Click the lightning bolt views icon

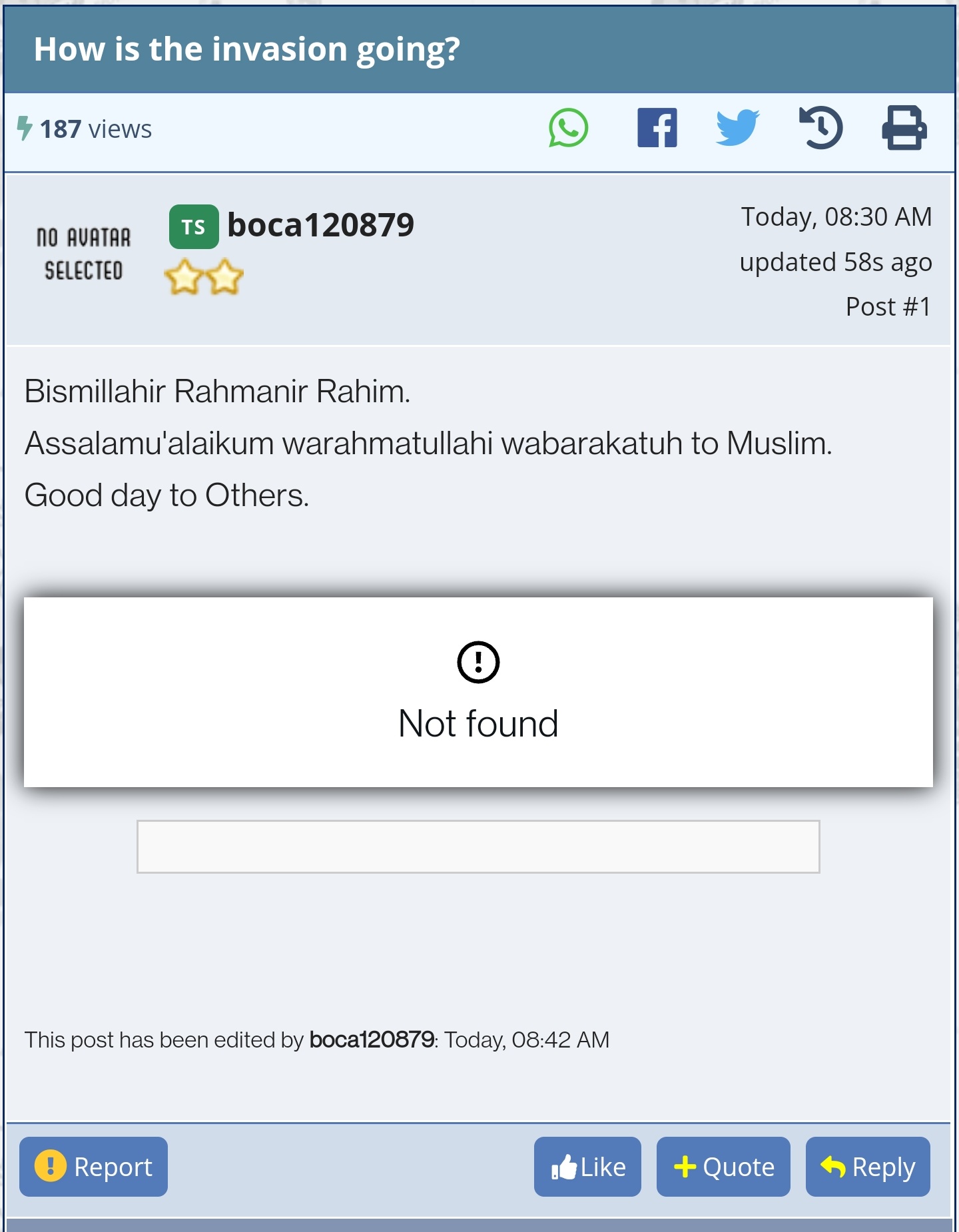pyautogui.click(x=24, y=129)
